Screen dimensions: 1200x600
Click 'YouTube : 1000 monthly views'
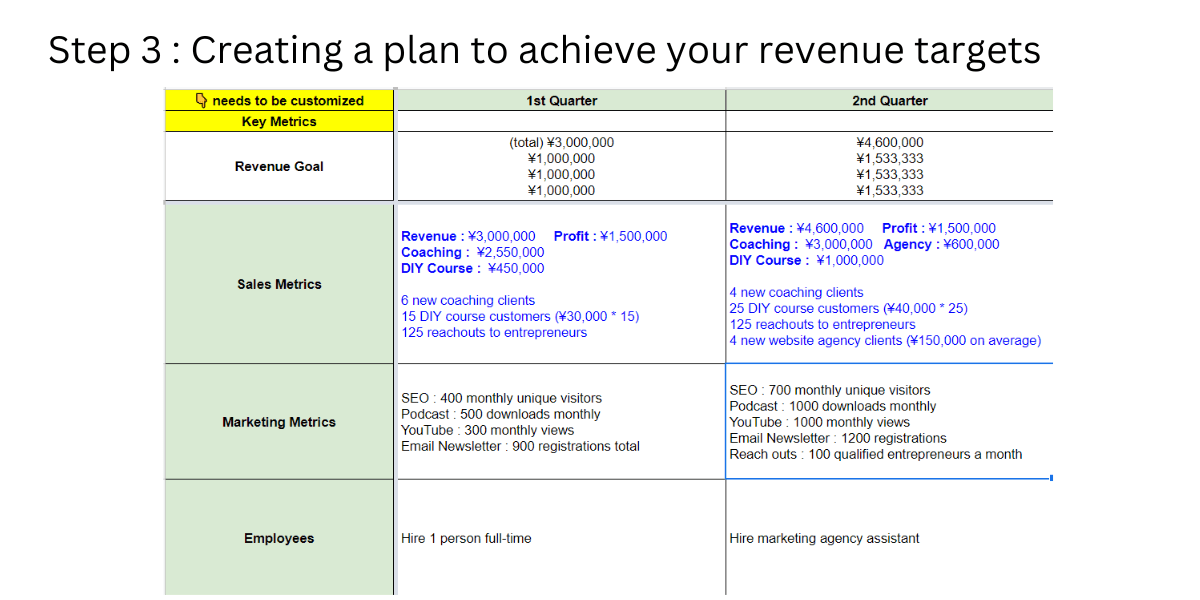pyautogui.click(x=820, y=423)
